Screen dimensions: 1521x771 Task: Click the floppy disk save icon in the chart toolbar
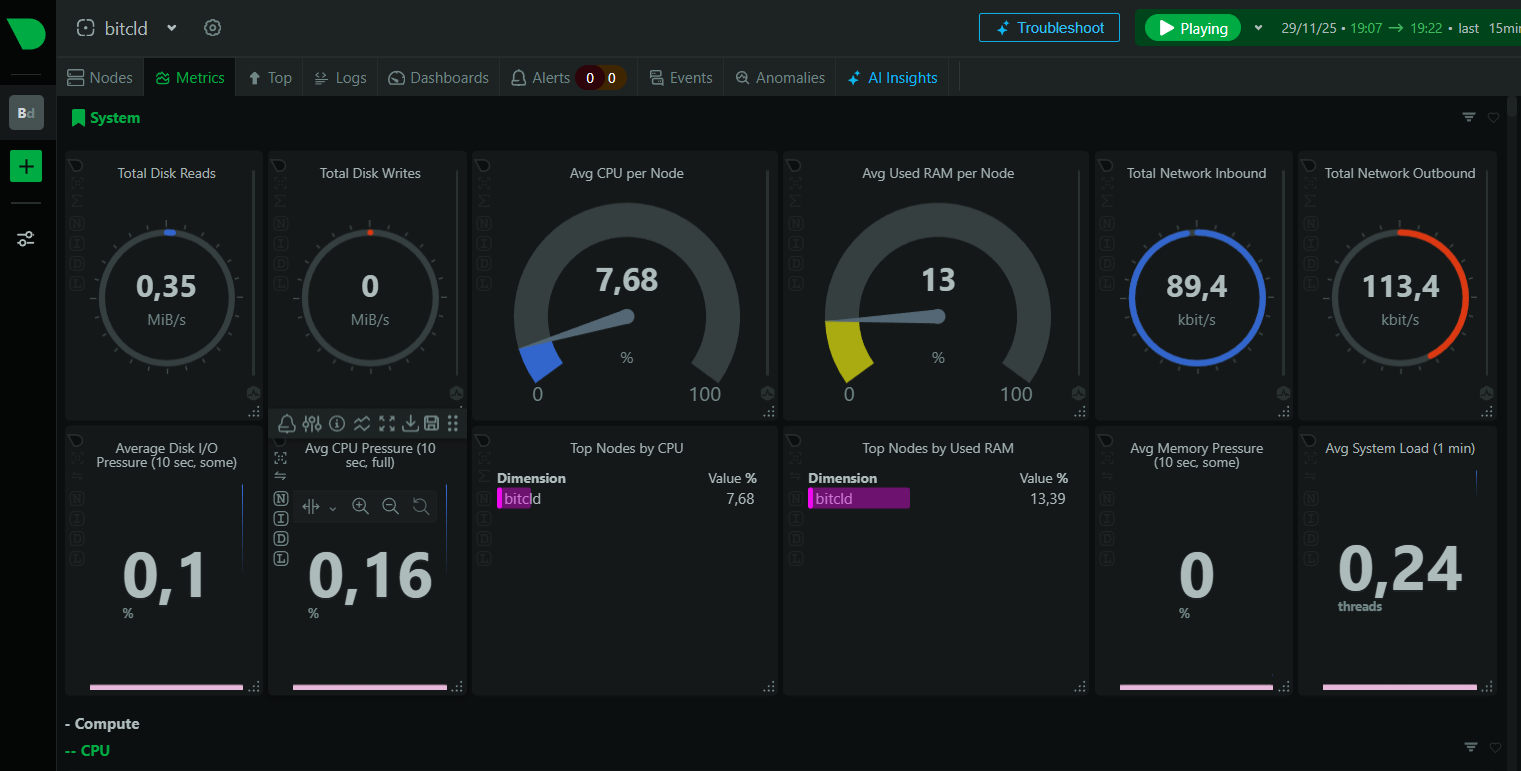pyautogui.click(x=432, y=423)
